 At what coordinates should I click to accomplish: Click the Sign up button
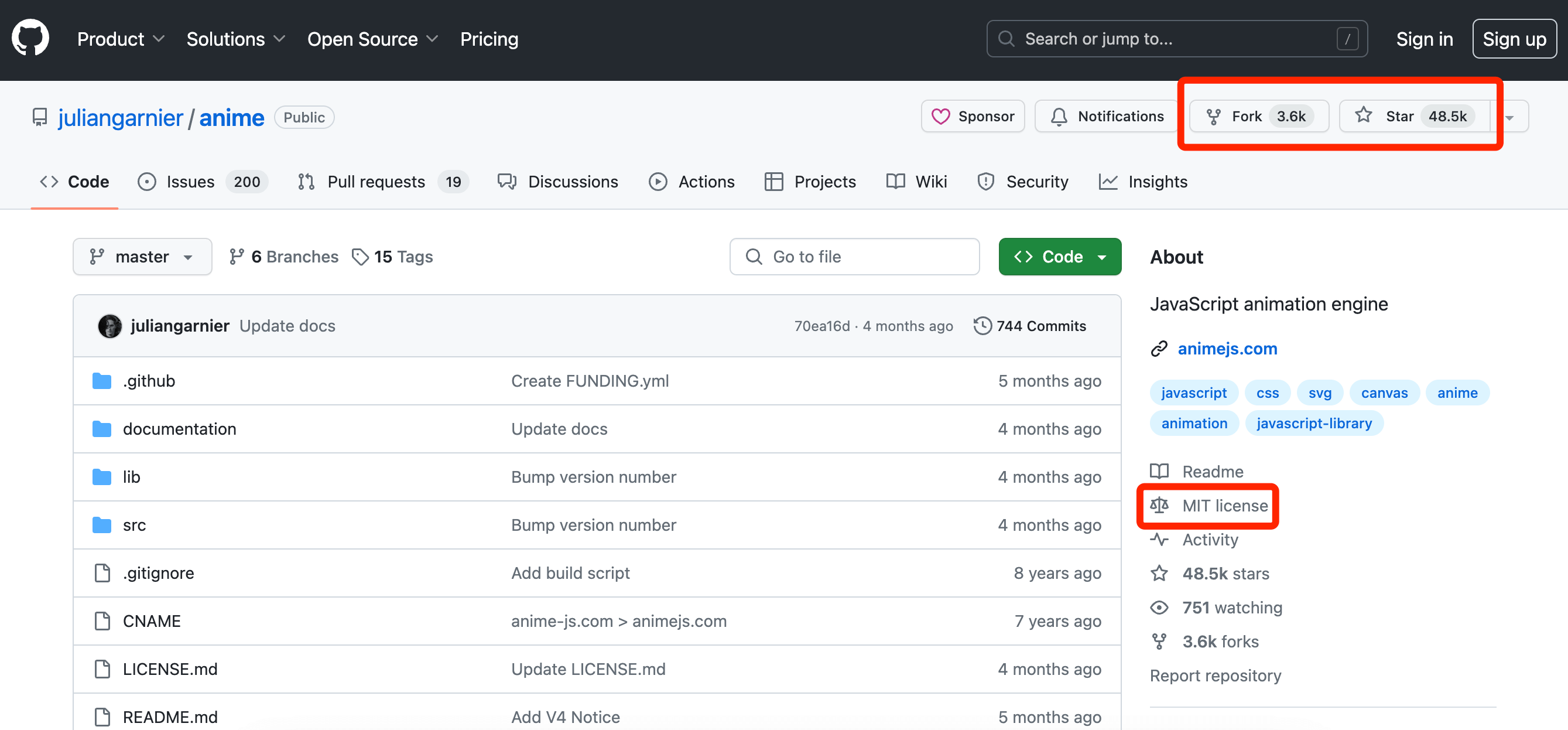pyautogui.click(x=1514, y=39)
